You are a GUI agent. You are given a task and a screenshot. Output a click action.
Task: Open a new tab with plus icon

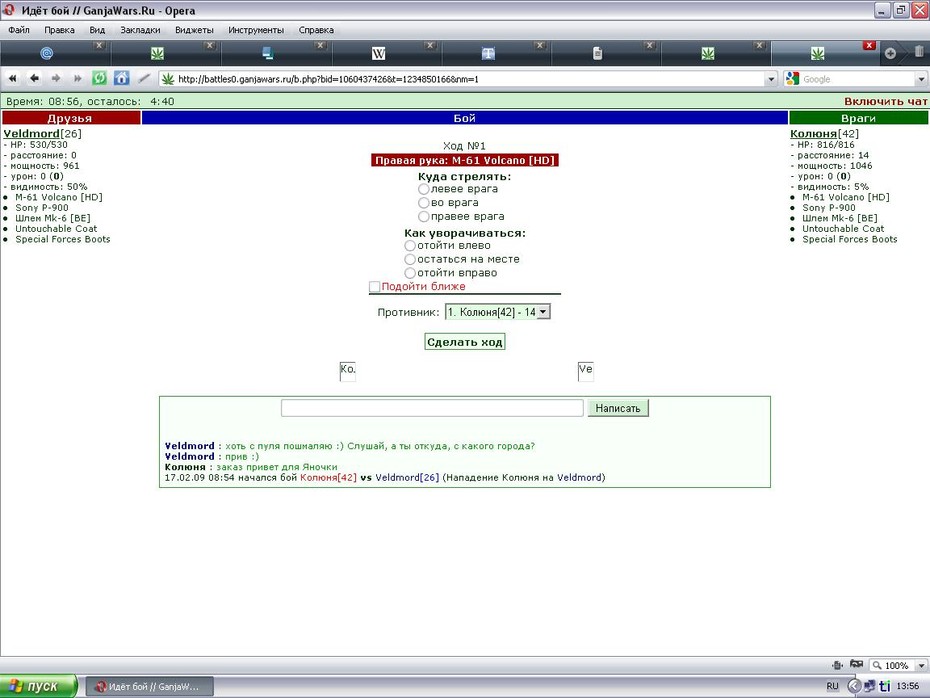[890, 53]
